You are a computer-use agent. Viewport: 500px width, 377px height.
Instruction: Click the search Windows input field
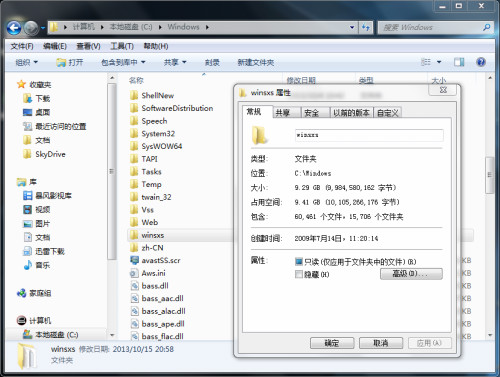click(430, 27)
